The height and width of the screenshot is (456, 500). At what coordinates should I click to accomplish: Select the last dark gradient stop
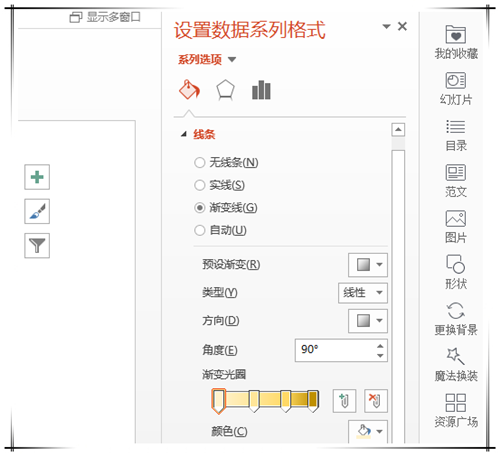pyautogui.click(x=313, y=401)
